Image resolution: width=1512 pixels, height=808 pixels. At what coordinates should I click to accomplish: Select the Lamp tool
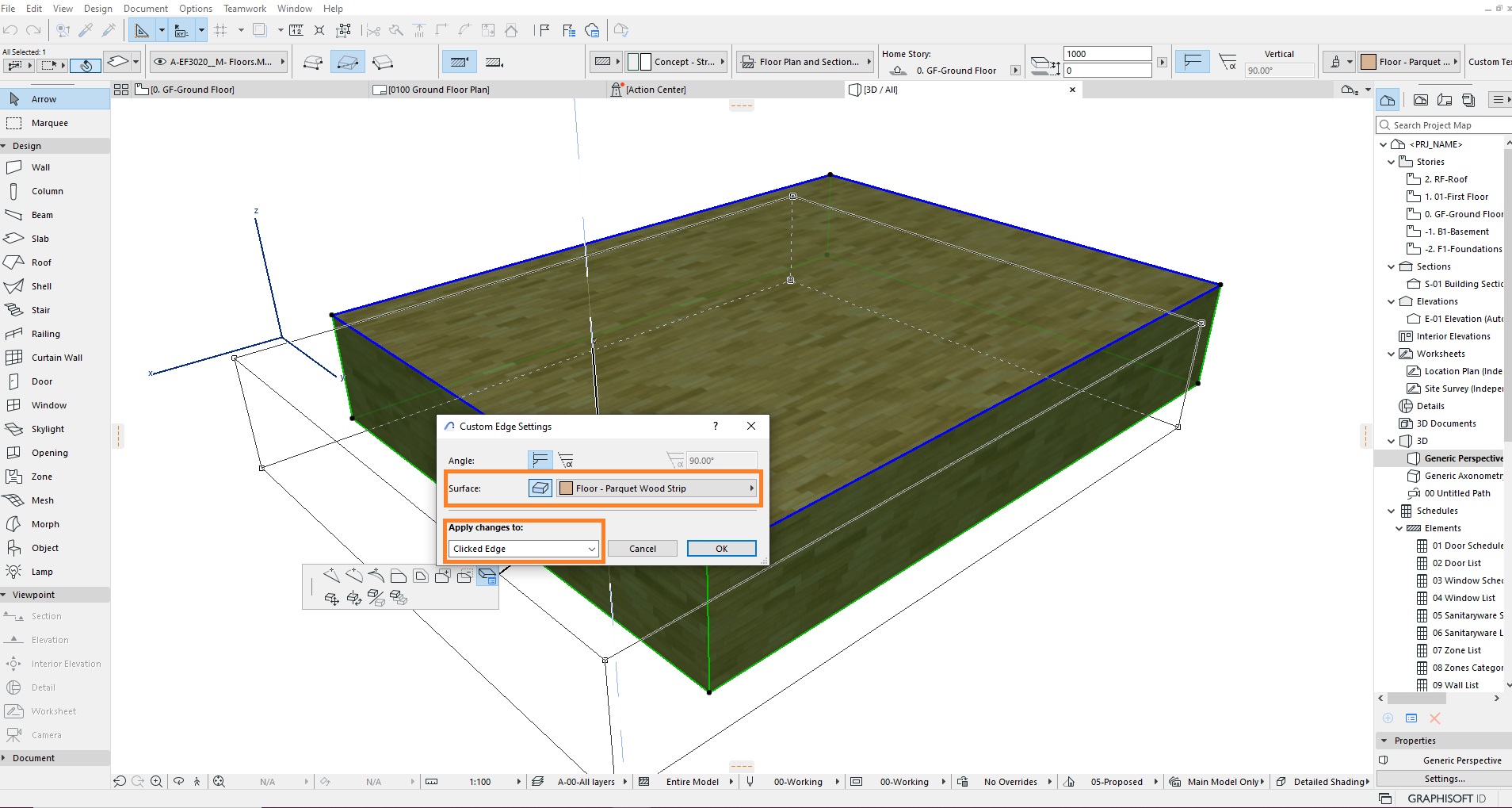[54, 572]
